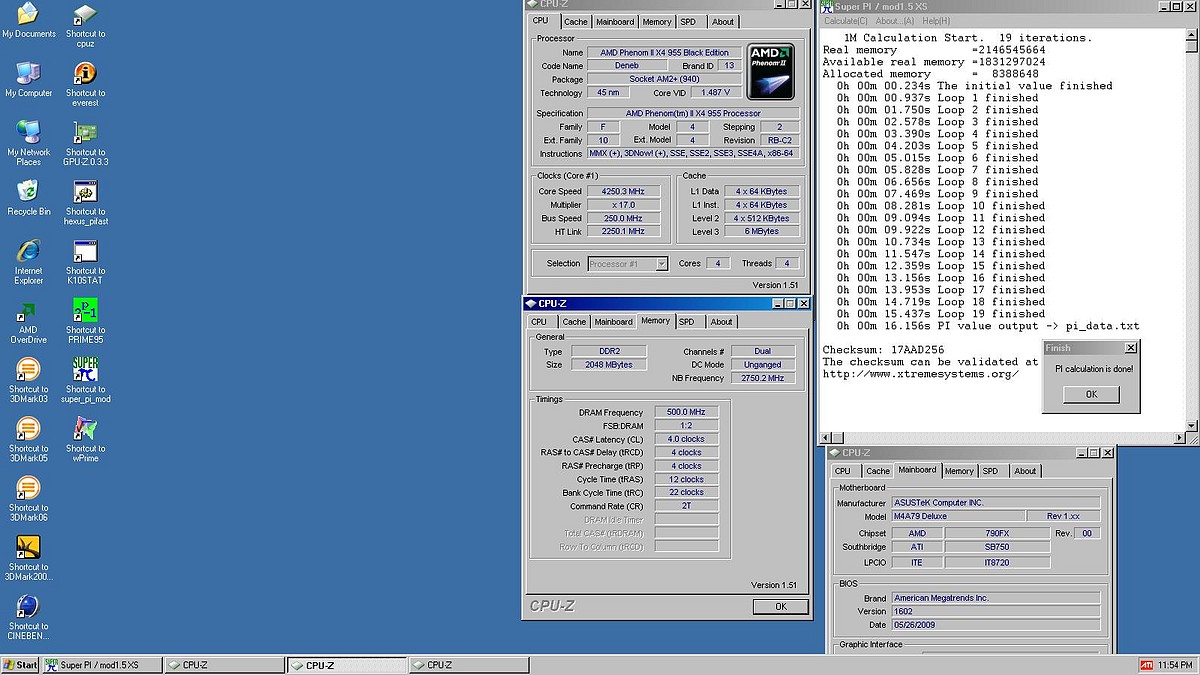
Task: Open the Calculate menu in Super PI
Action: [846, 21]
